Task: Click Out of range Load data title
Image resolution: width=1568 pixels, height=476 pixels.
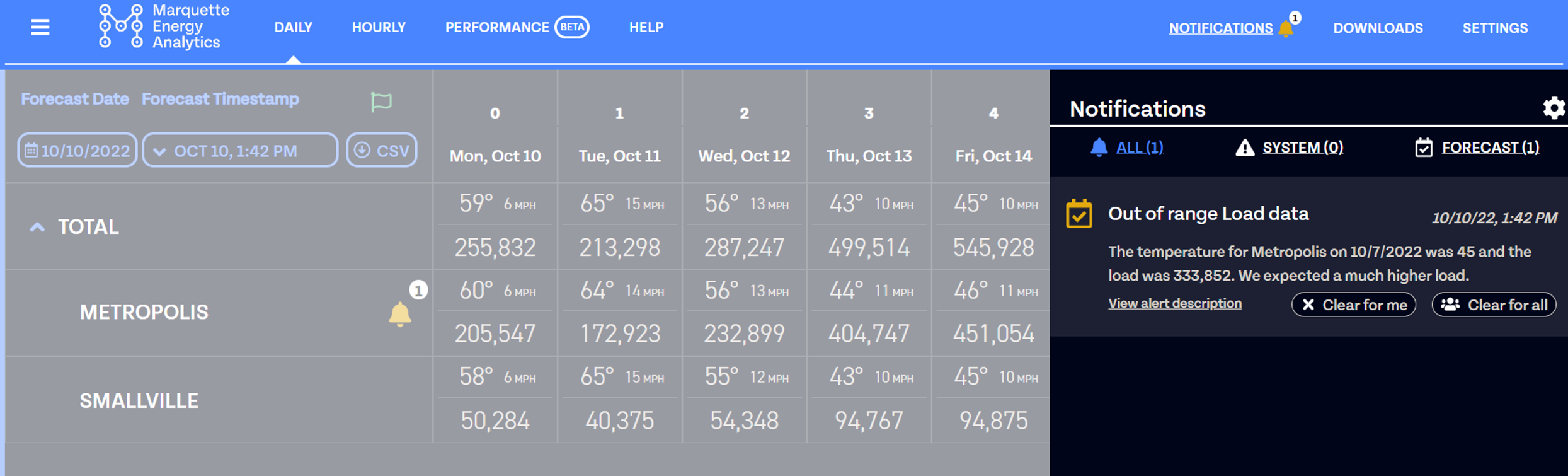Action: (1208, 214)
